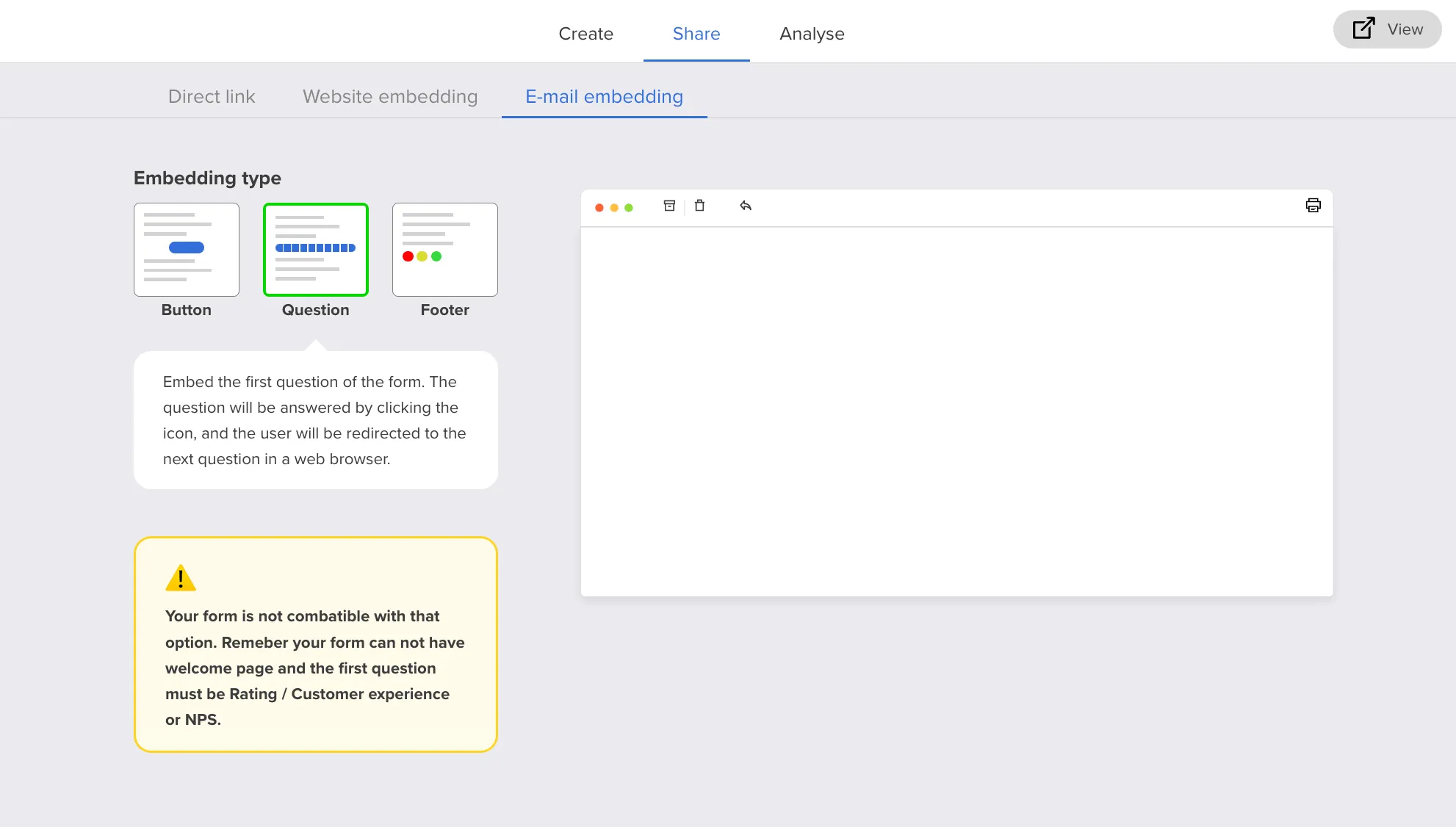
Task: Switch to the Direct link tab
Action: (x=212, y=97)
